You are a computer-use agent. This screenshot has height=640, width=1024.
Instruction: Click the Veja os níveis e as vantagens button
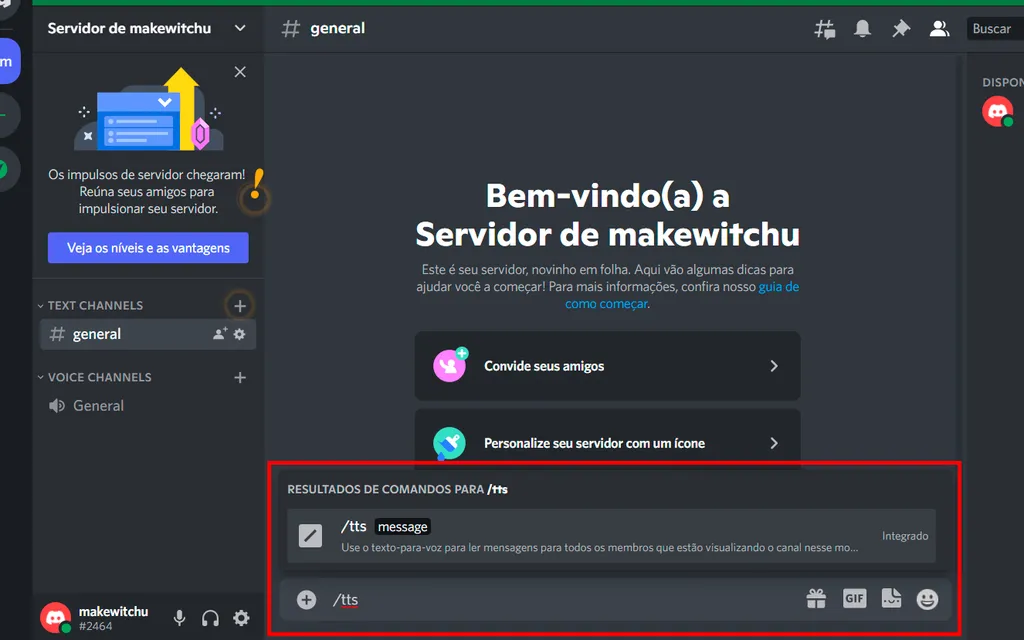pos(148,247)
